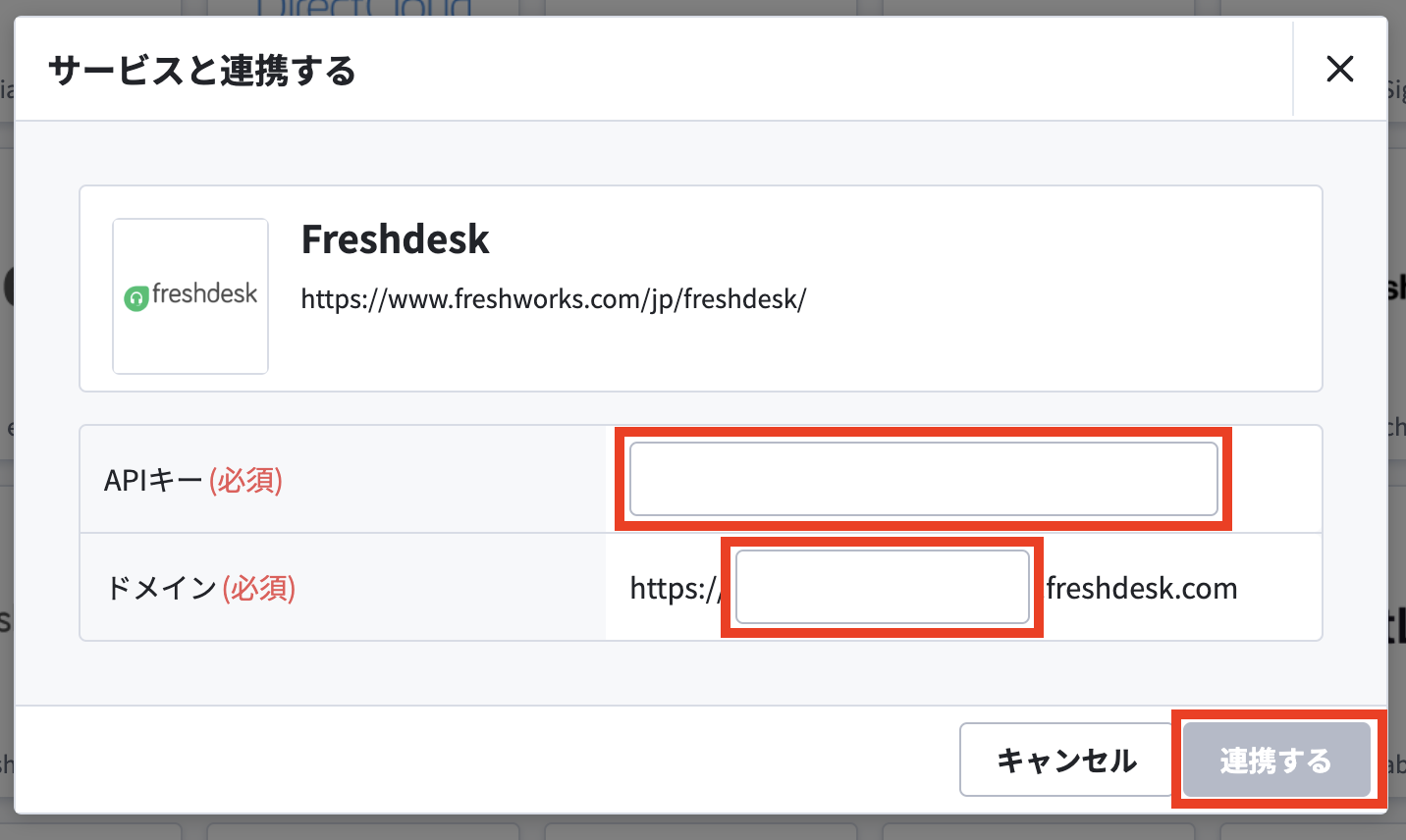Click the キャンセル button
Image resolution: width=1406 pixels, height=840 pixels.
click(1066, 760)
